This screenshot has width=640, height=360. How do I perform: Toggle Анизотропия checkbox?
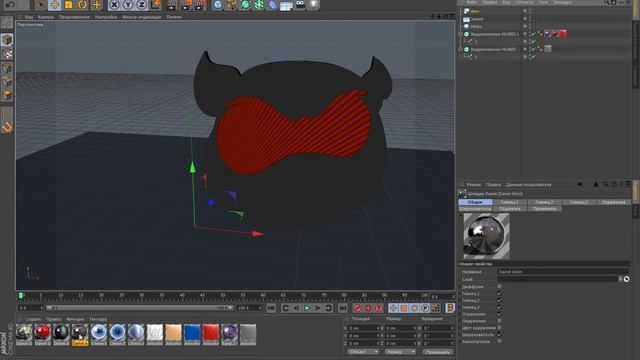point(499,341)
